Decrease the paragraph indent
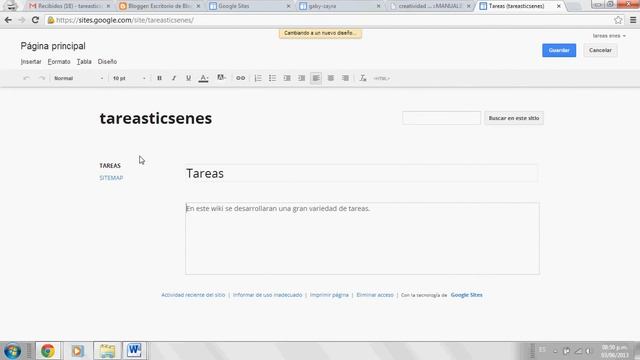The height and width of the screenshot is (360, 640). tap(287, 78)
